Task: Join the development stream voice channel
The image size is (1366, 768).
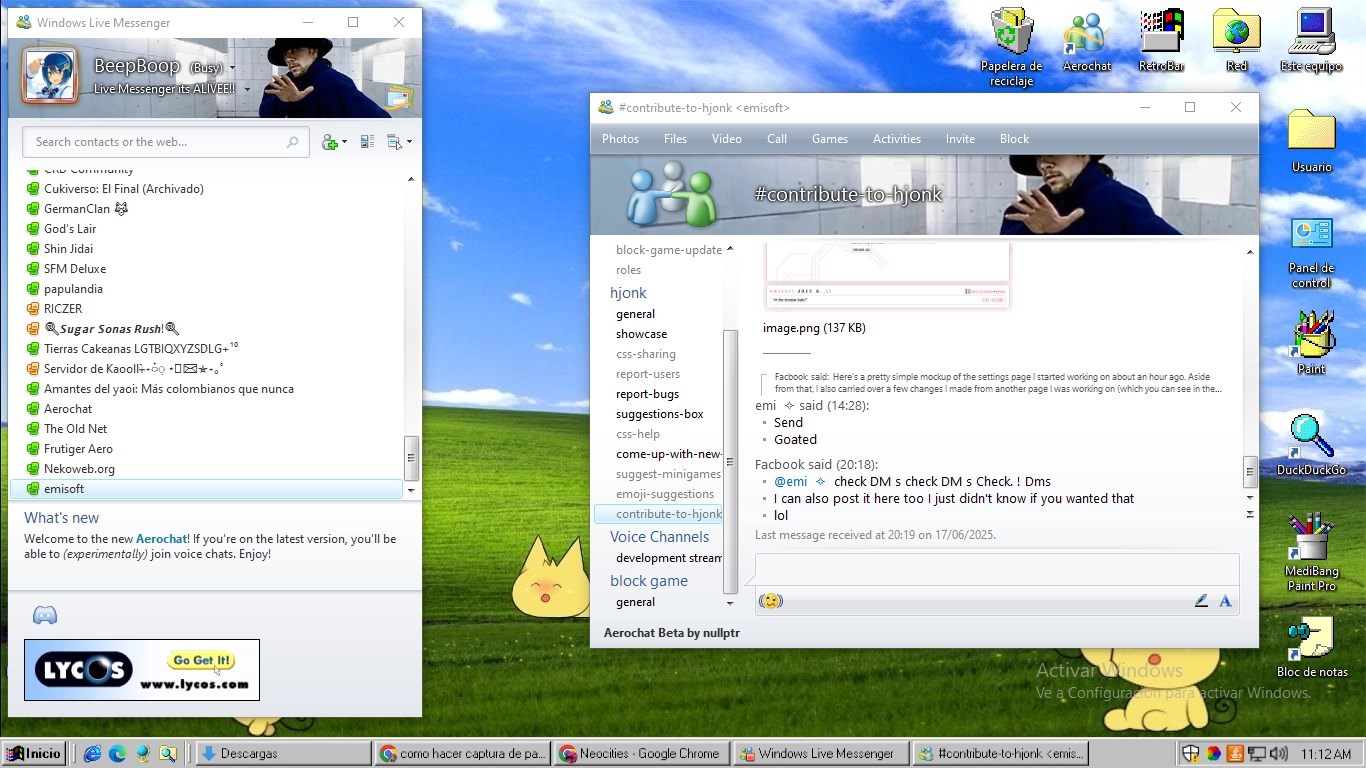Action: [669, 558]
